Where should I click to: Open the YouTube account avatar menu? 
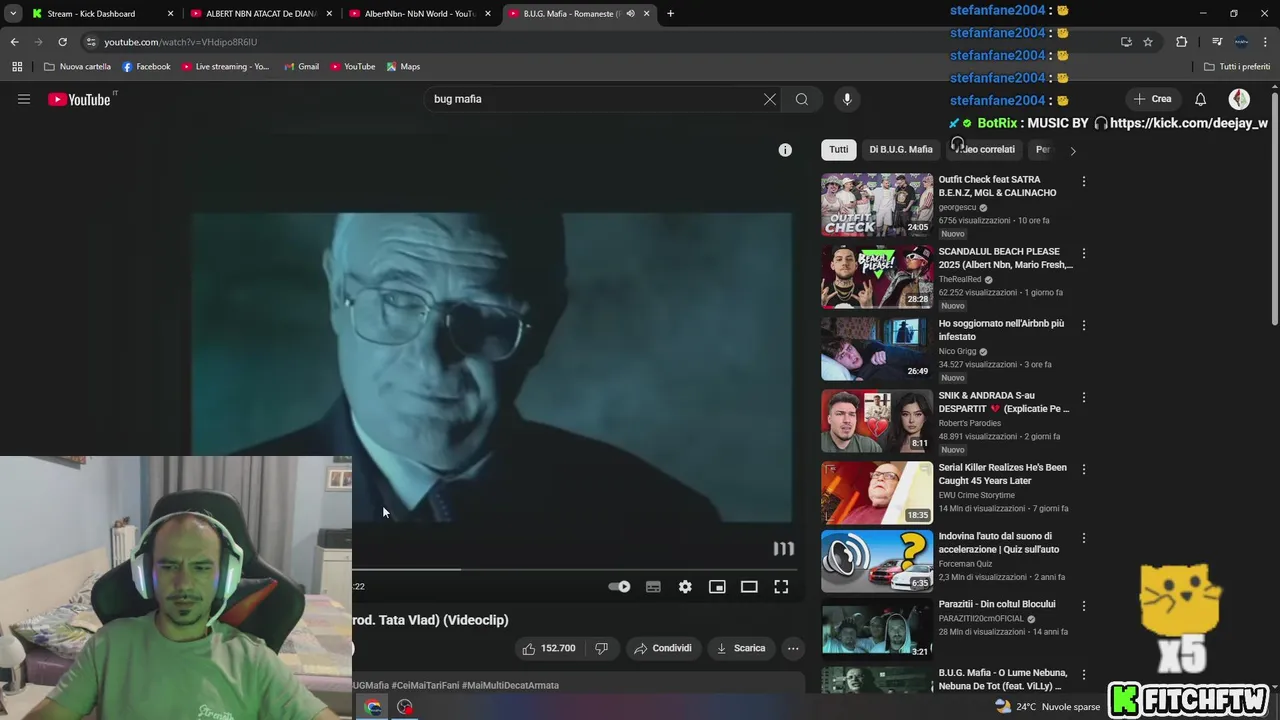coord(1239,99)
